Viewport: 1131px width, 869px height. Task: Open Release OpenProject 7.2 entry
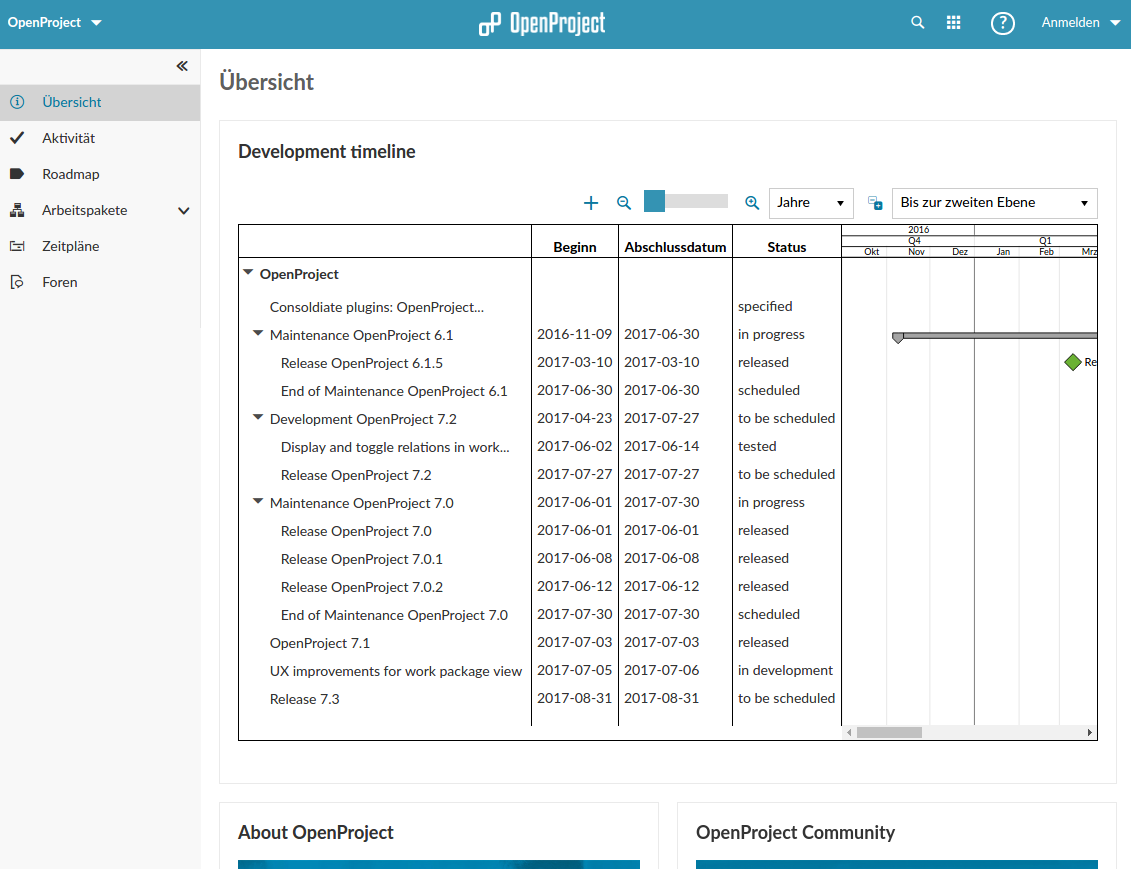click(x=356, y=475)
